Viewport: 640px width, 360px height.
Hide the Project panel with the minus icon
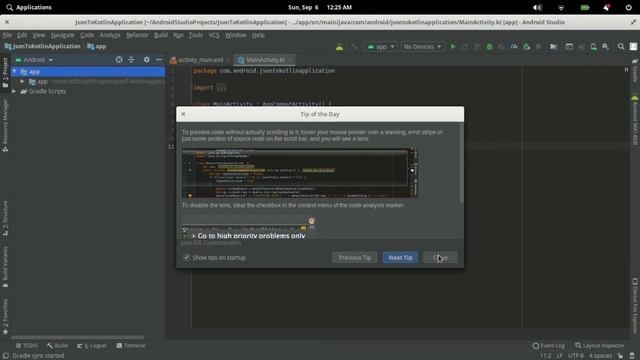[159, 60]
